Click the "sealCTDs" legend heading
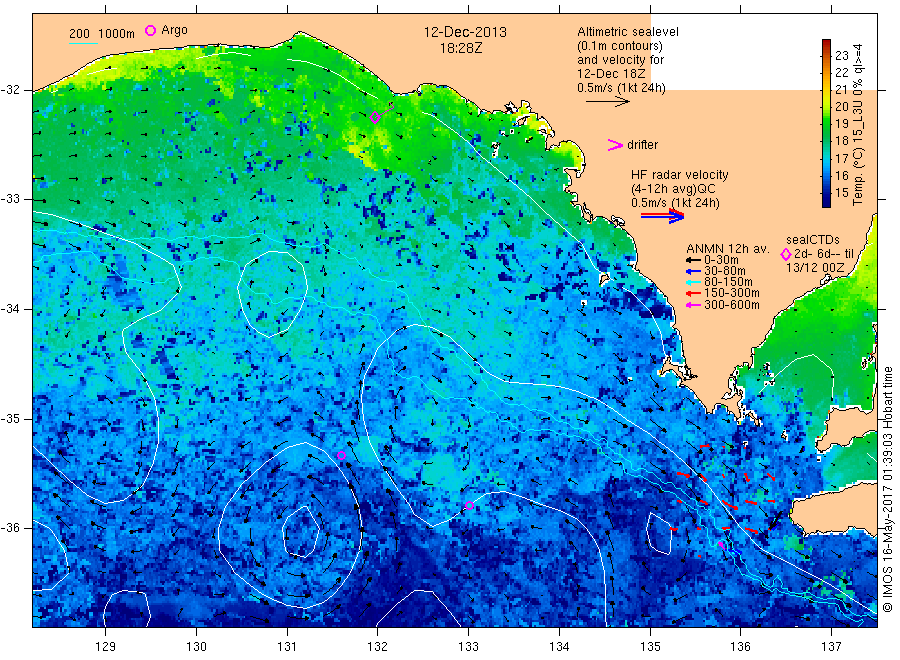The height and width of the screenshot is (660, 900). (x=812, y=240)
